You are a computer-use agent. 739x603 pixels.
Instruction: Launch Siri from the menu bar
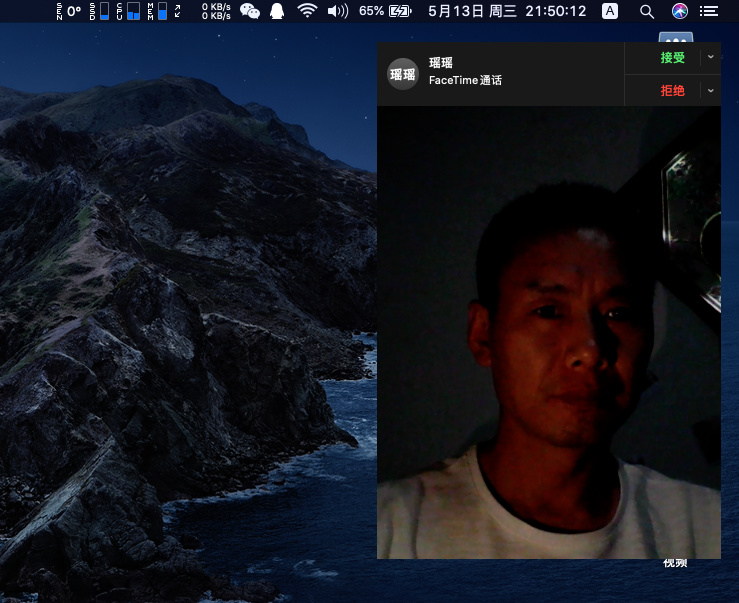click(679, 11)
